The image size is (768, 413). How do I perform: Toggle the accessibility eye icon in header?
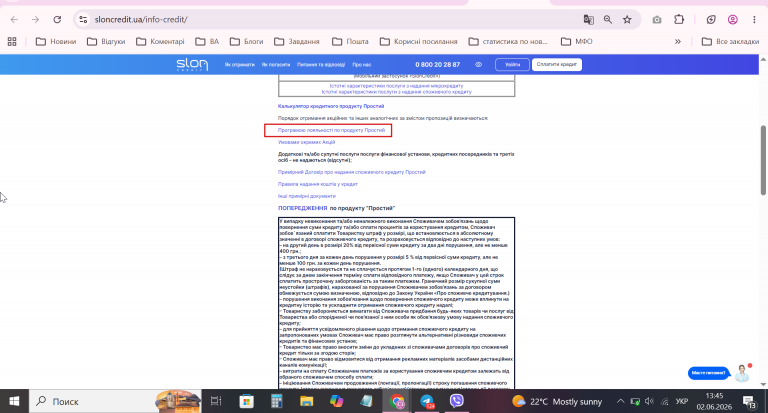click(479, 65)
